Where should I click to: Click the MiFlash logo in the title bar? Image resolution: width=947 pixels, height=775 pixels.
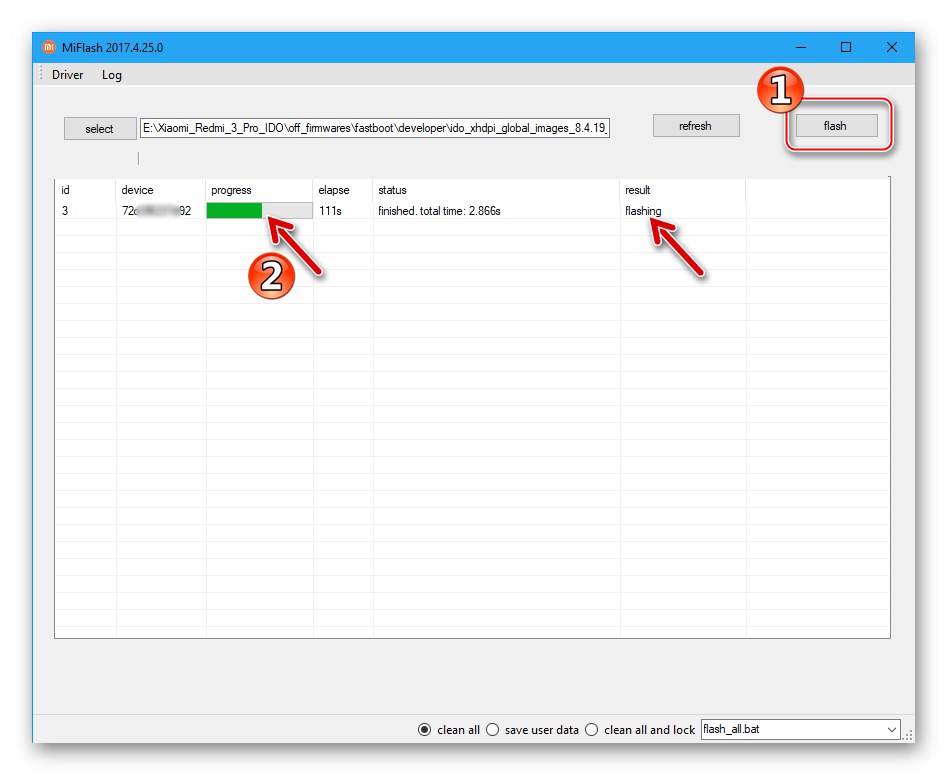pos(48,47)
